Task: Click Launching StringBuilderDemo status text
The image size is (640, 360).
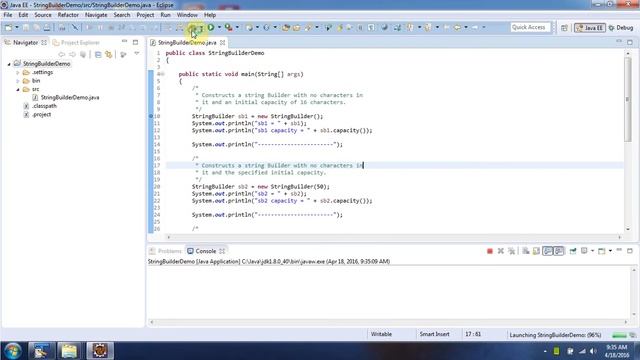Action: click(555, 335)
